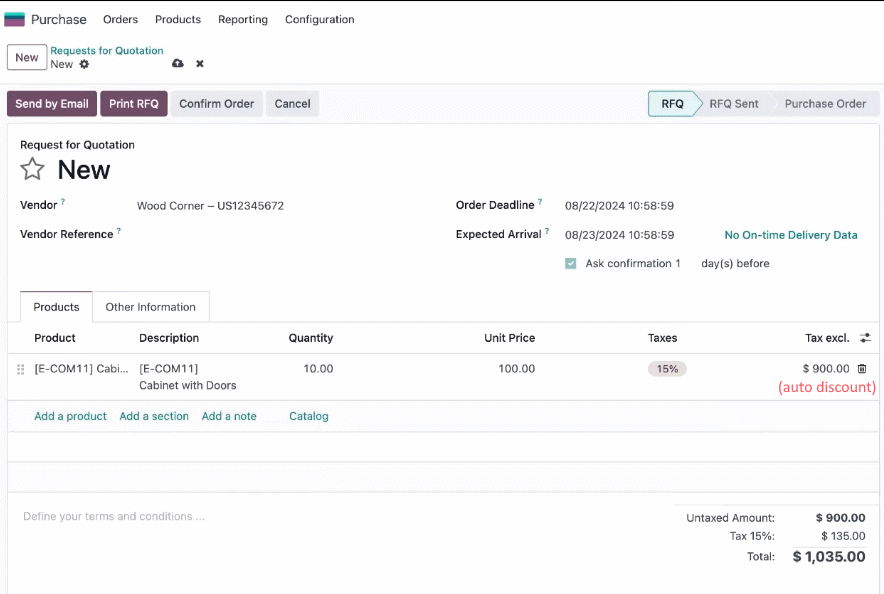
Task: Open the Configuration menu
Action: pos(320,19)
